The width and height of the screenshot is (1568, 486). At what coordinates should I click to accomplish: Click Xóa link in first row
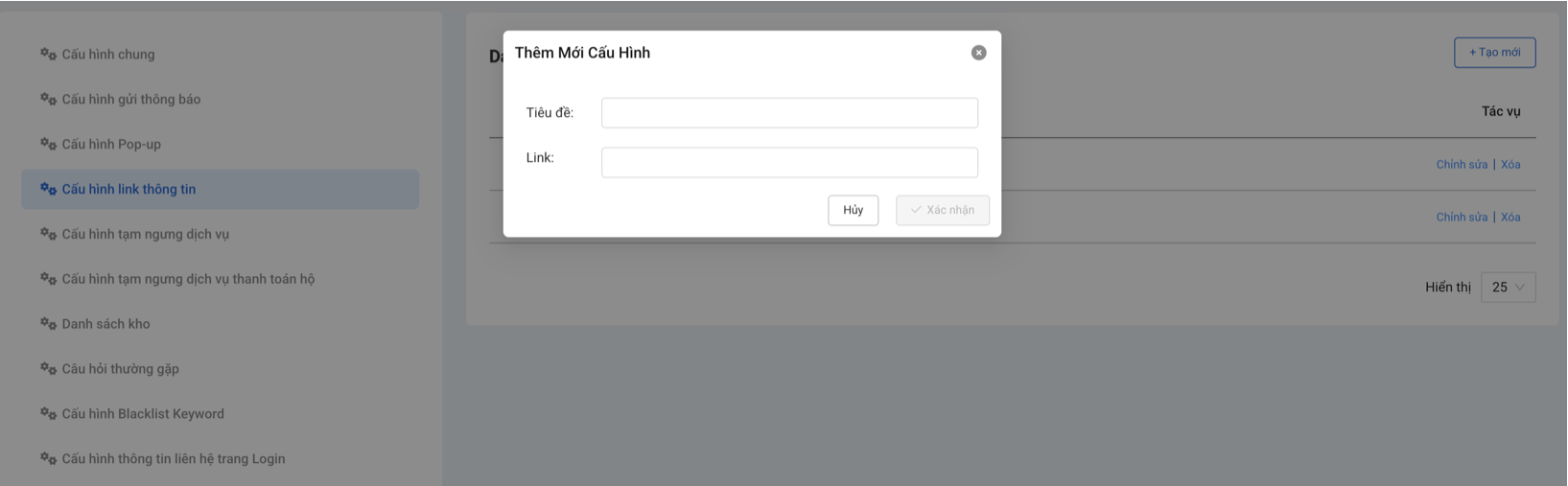pyautogui.click(x=1510, y=165)
